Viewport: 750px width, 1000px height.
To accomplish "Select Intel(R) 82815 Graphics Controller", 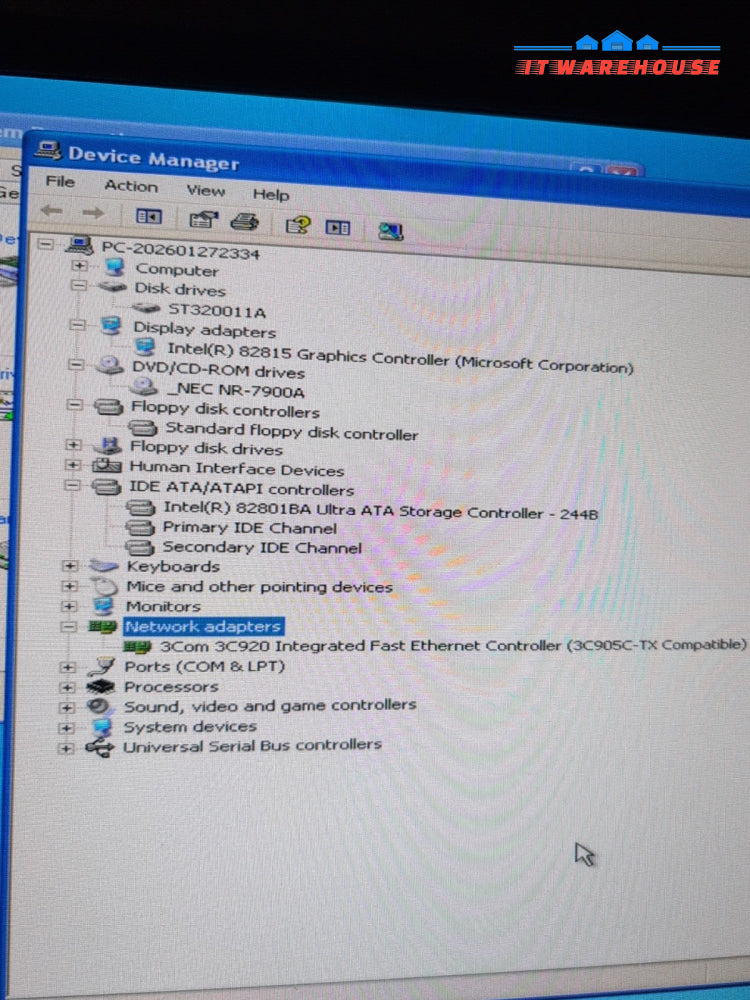I will point(399,357).
